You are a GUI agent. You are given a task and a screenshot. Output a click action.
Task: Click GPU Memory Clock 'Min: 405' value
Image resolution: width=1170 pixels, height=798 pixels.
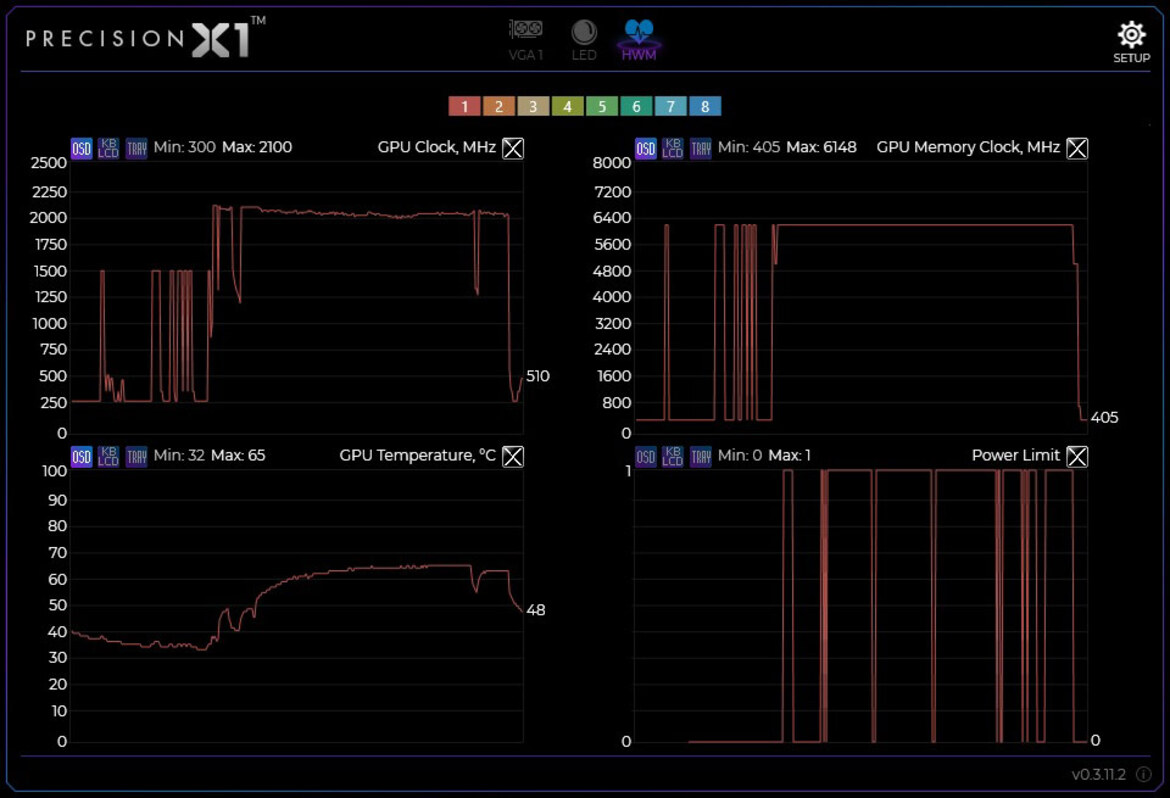click(748, 147)
